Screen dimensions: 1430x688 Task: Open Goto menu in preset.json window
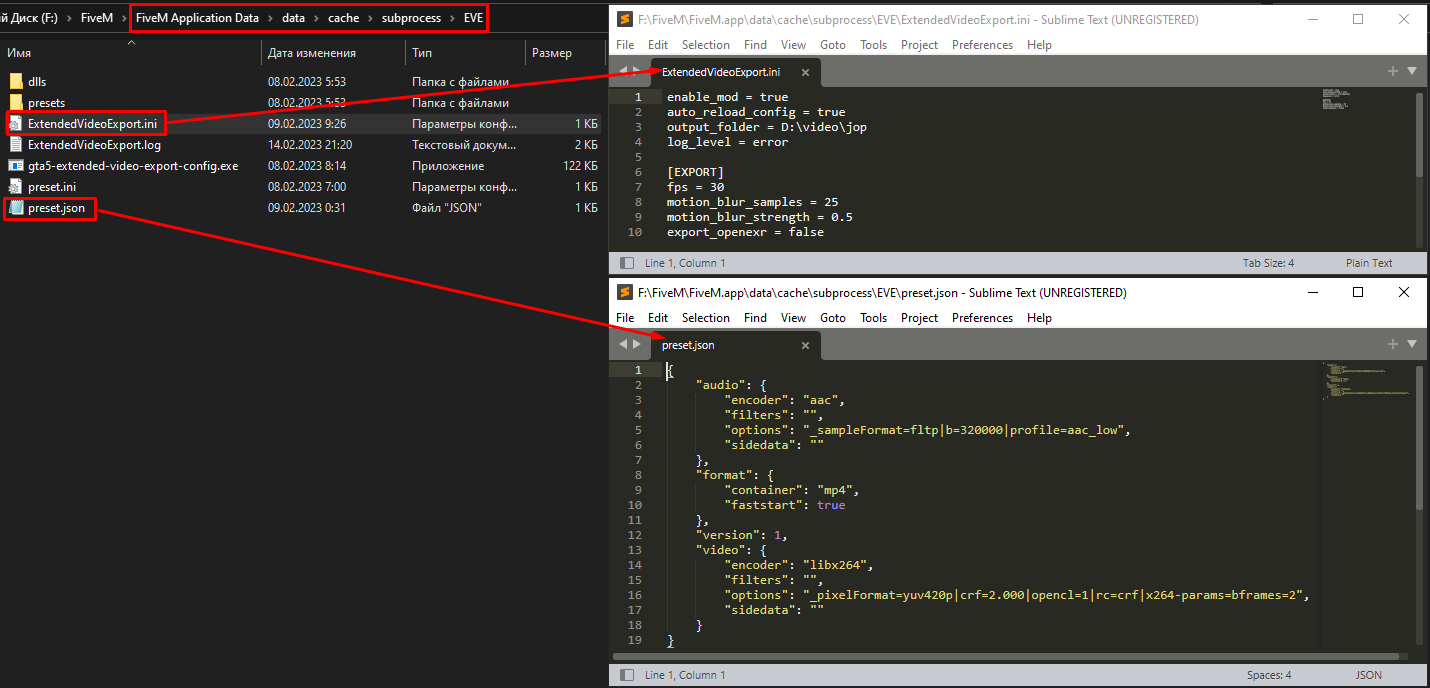point(832,318)
